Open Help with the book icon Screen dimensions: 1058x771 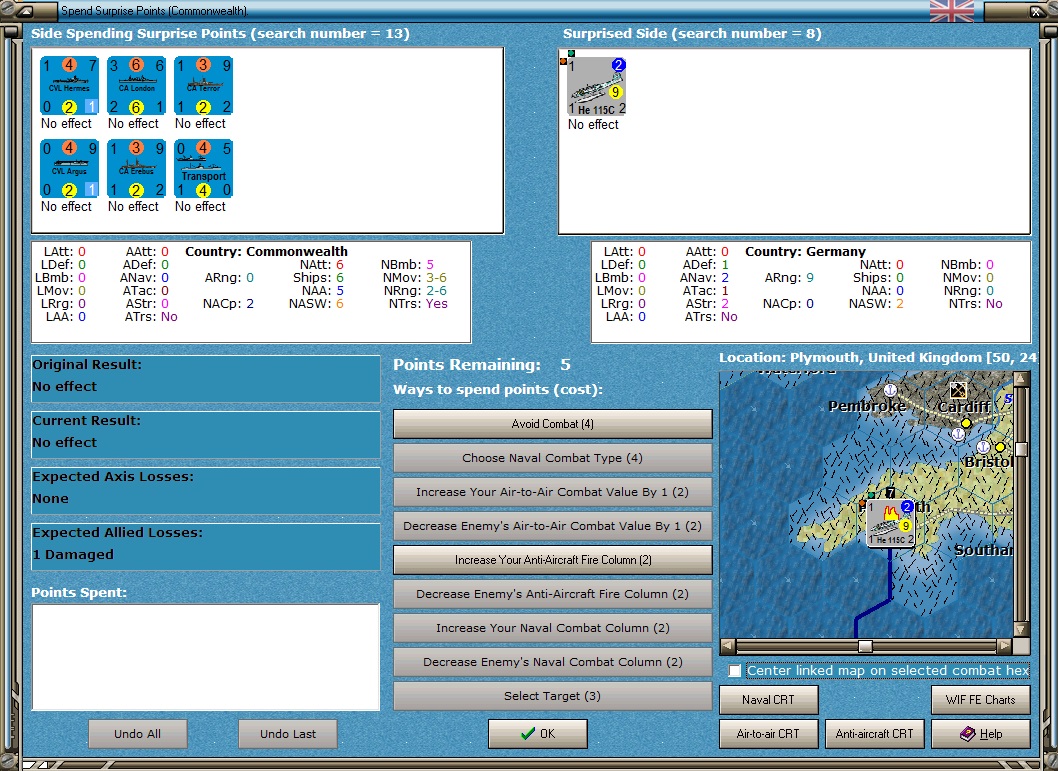point(981,733)
